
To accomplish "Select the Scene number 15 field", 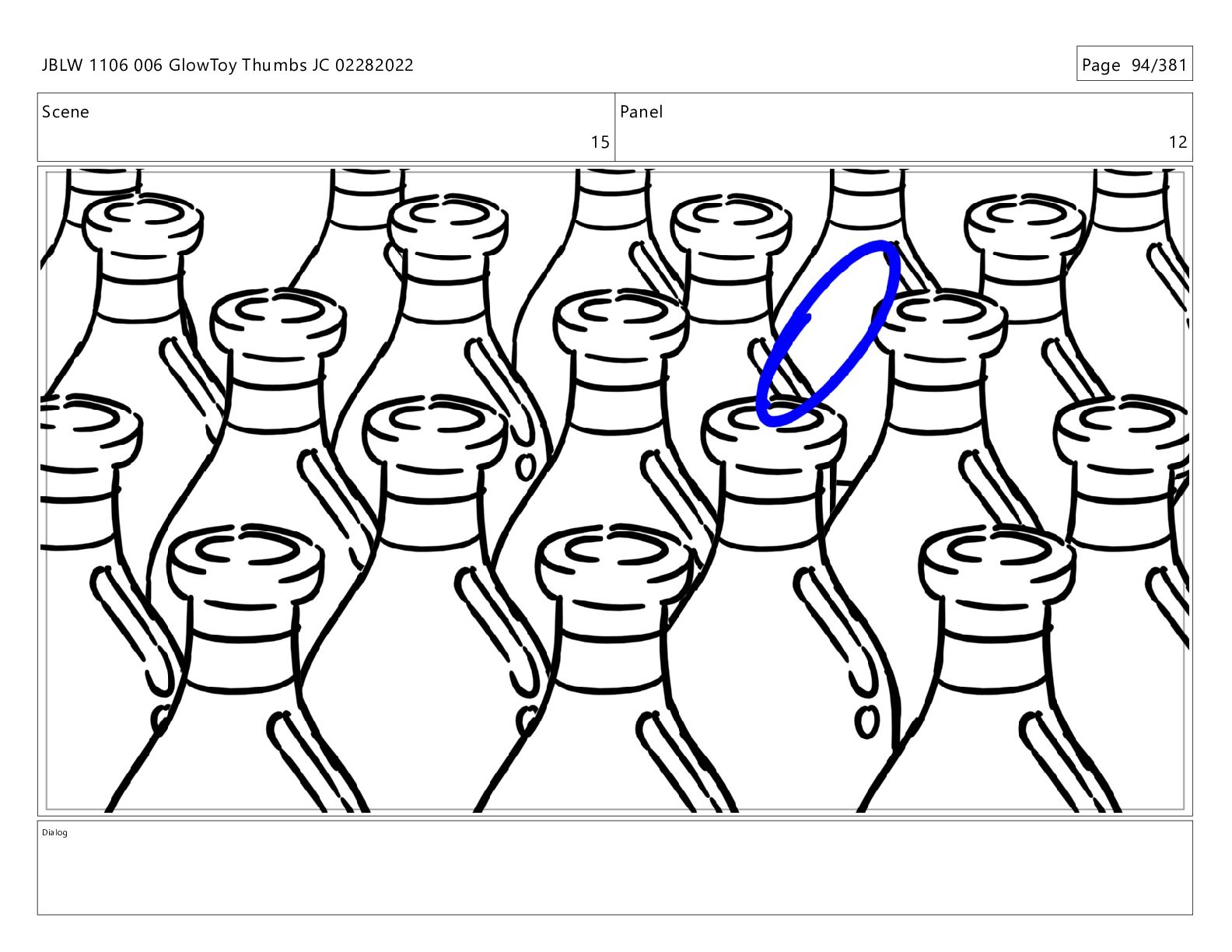I will tap(326, 128).
